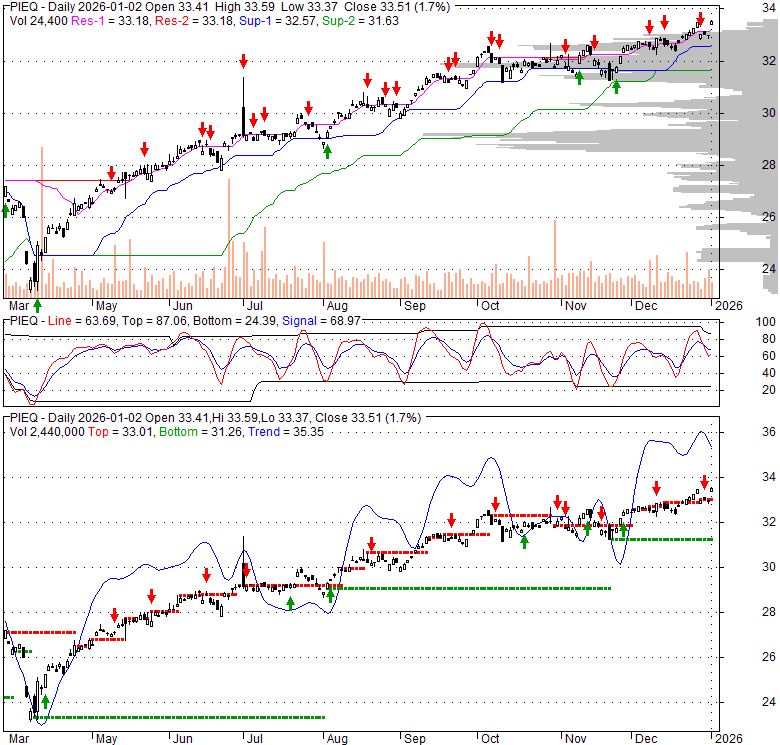Click the red arrow above the late-June price spike

point(243,62)
